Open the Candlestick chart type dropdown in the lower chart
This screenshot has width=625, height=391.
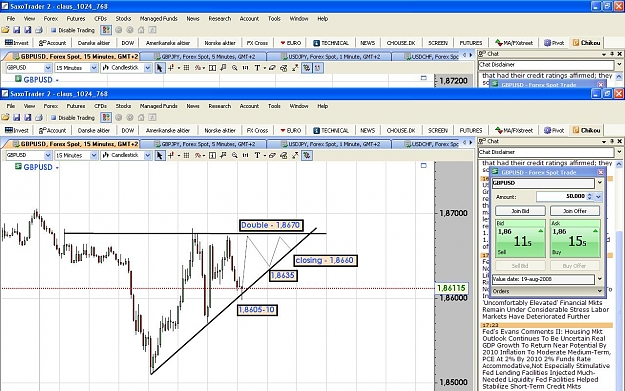(147, 155)
